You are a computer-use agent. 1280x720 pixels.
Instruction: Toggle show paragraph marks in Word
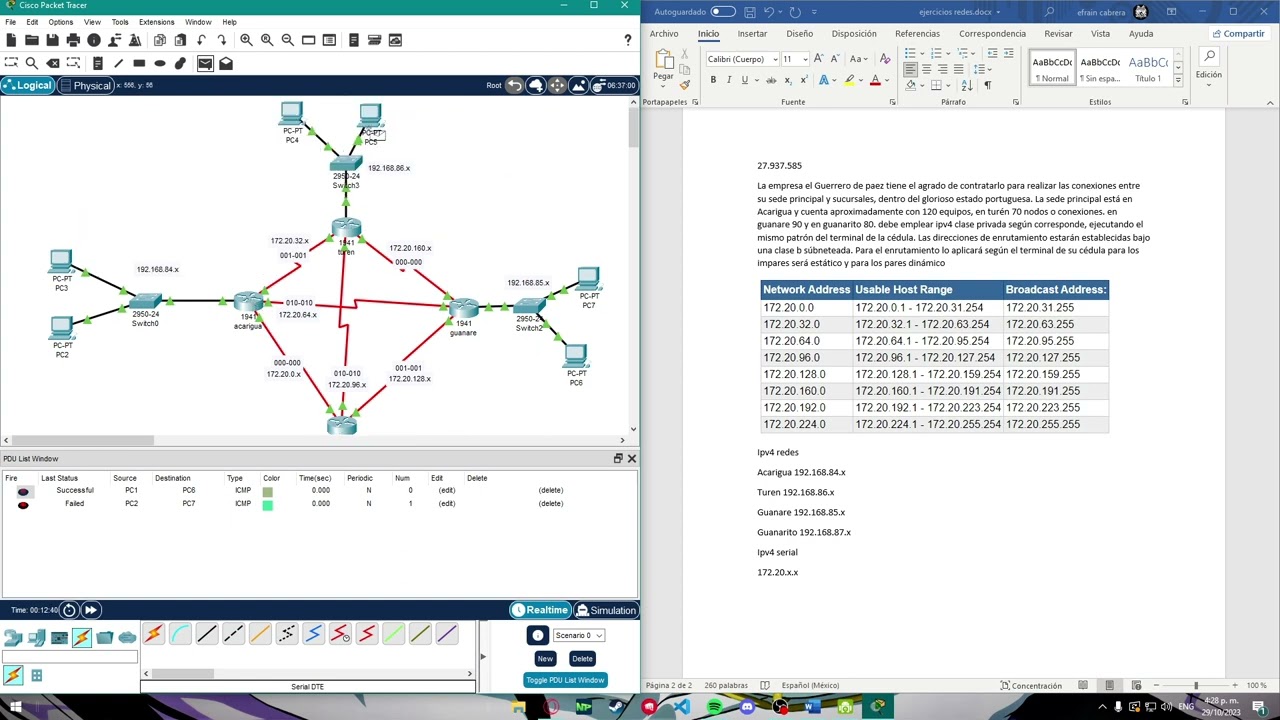pyautogui.click(x=988, y=85)
